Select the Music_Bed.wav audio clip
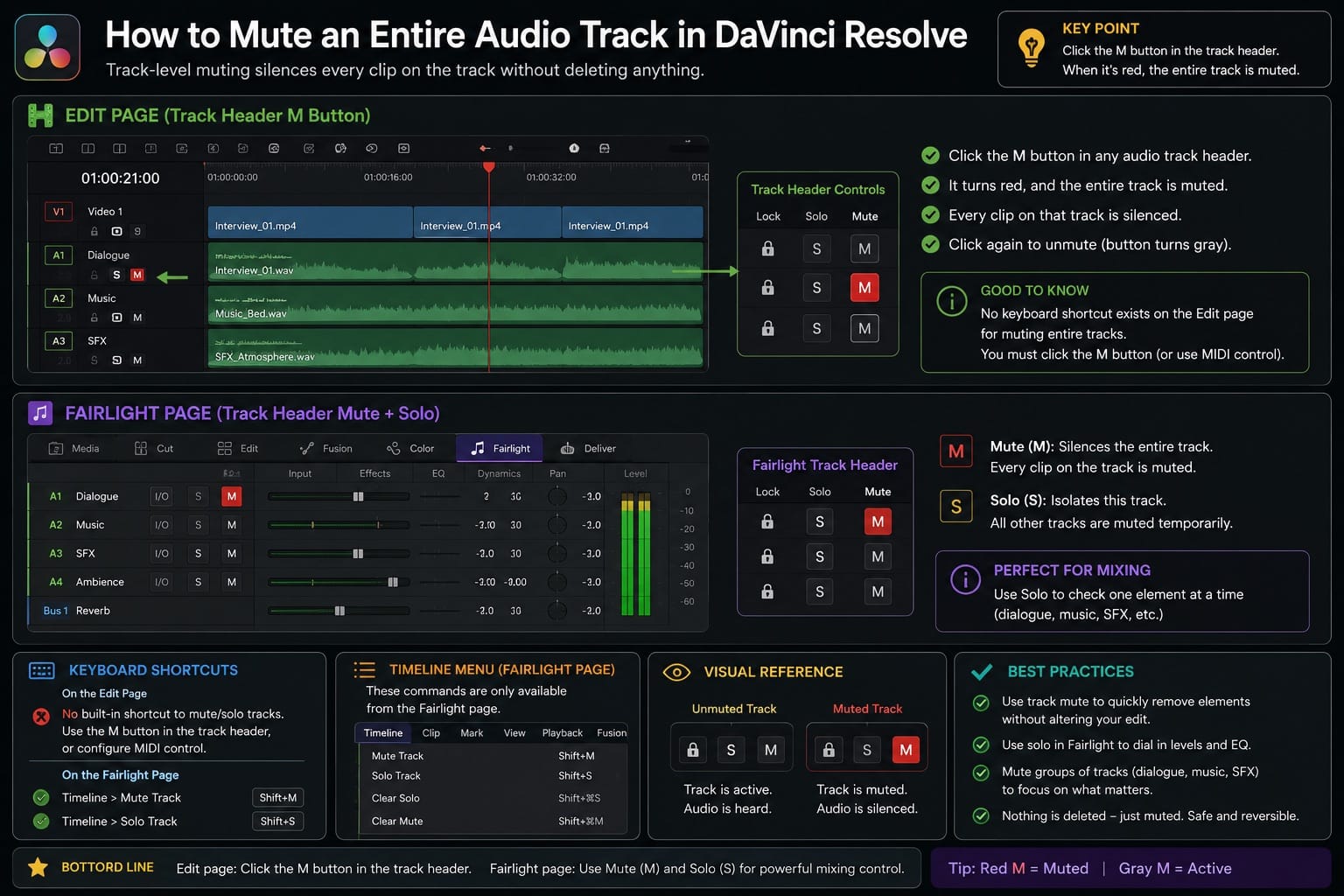Image resolution: width=1344 pixels, height=896 pixels. tap(455, 304)
